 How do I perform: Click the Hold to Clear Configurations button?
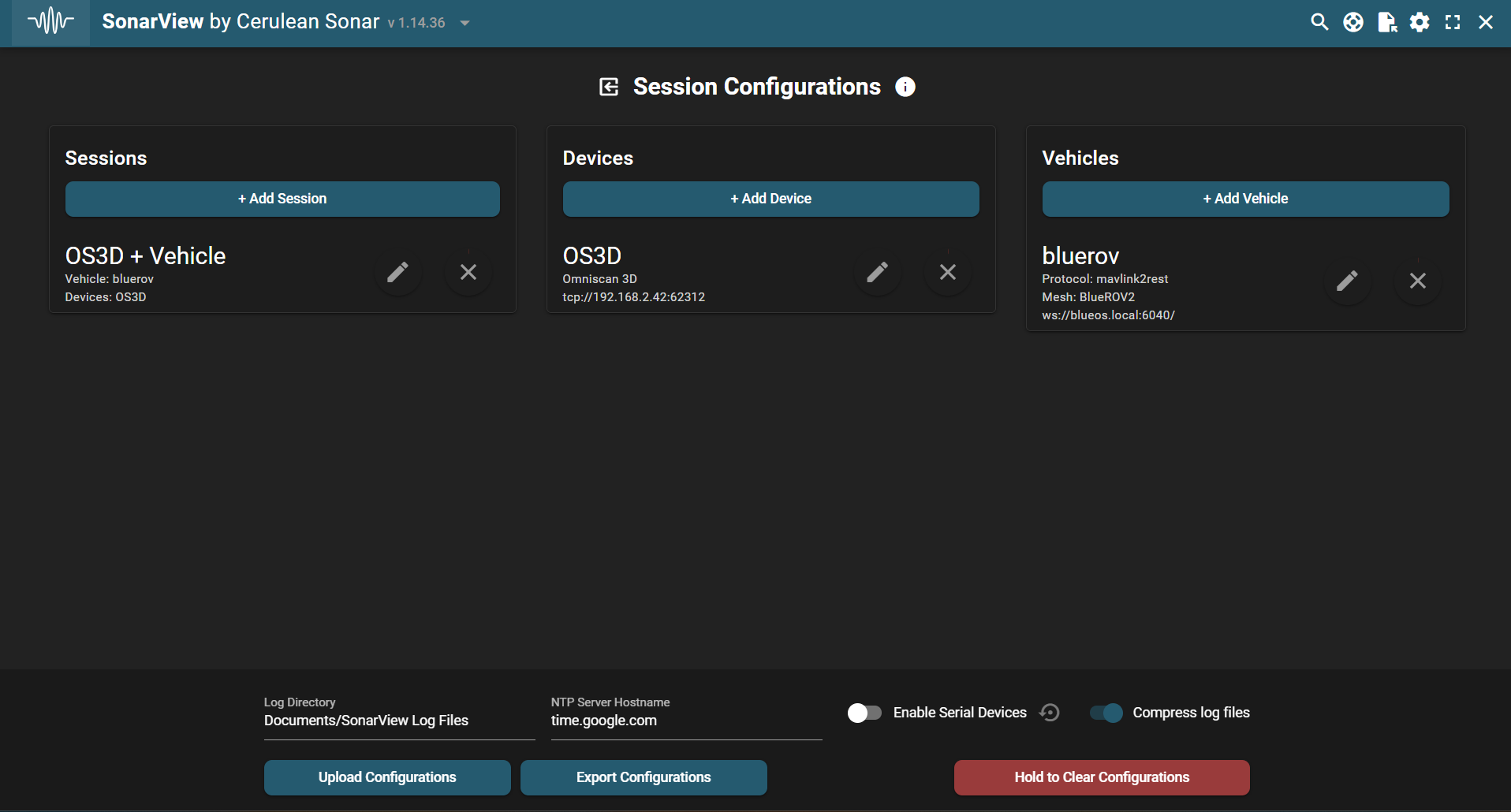tap(1102, 777)
